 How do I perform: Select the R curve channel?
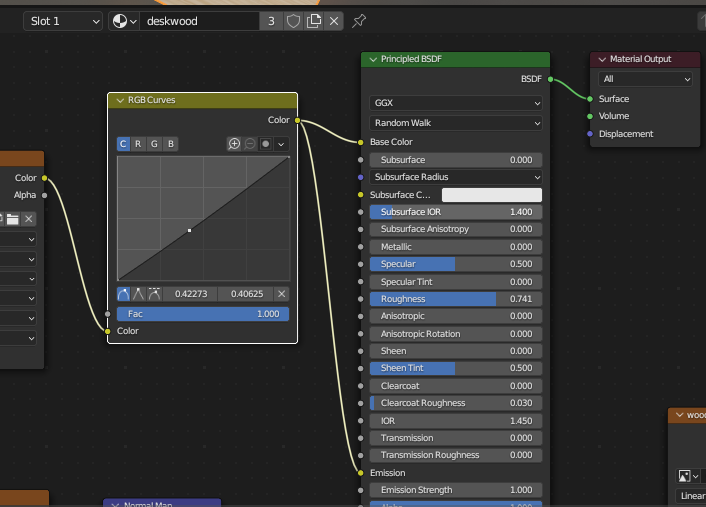coord(138,144)
